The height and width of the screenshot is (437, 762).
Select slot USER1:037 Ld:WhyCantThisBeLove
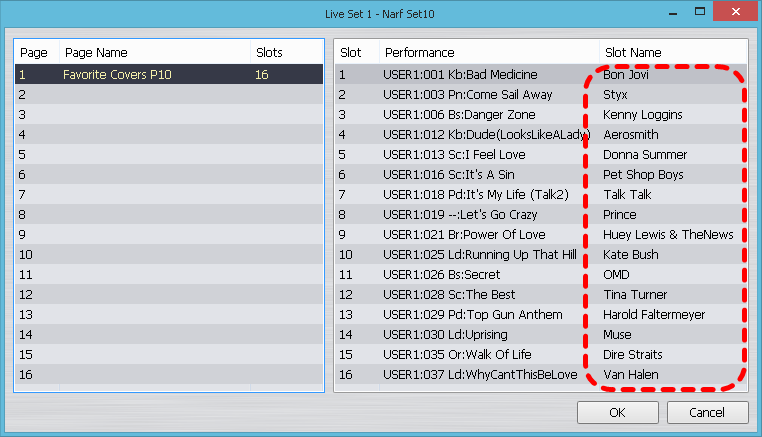tap(541, 374)
